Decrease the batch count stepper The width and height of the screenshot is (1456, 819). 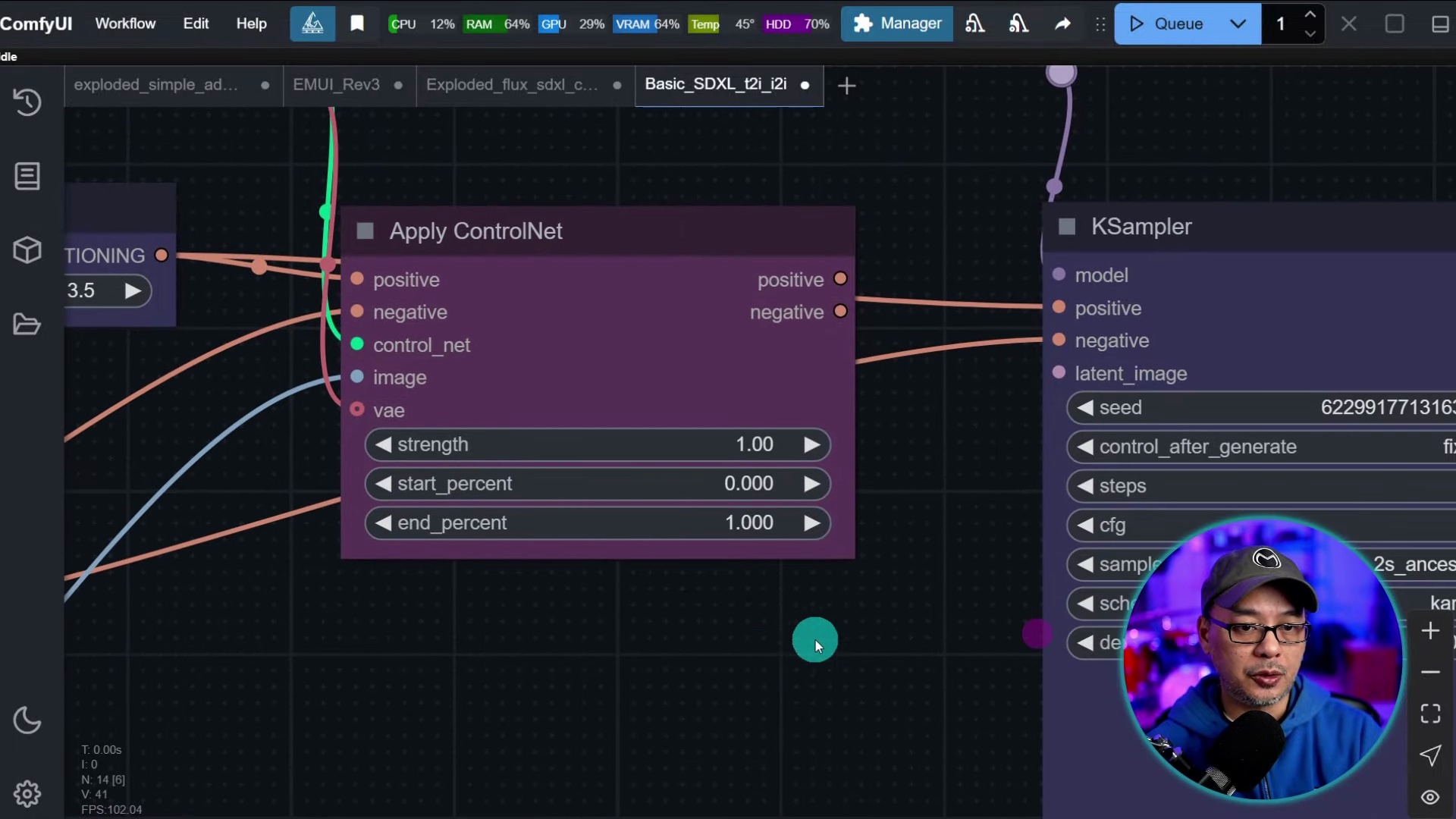tap(1310, 33)
